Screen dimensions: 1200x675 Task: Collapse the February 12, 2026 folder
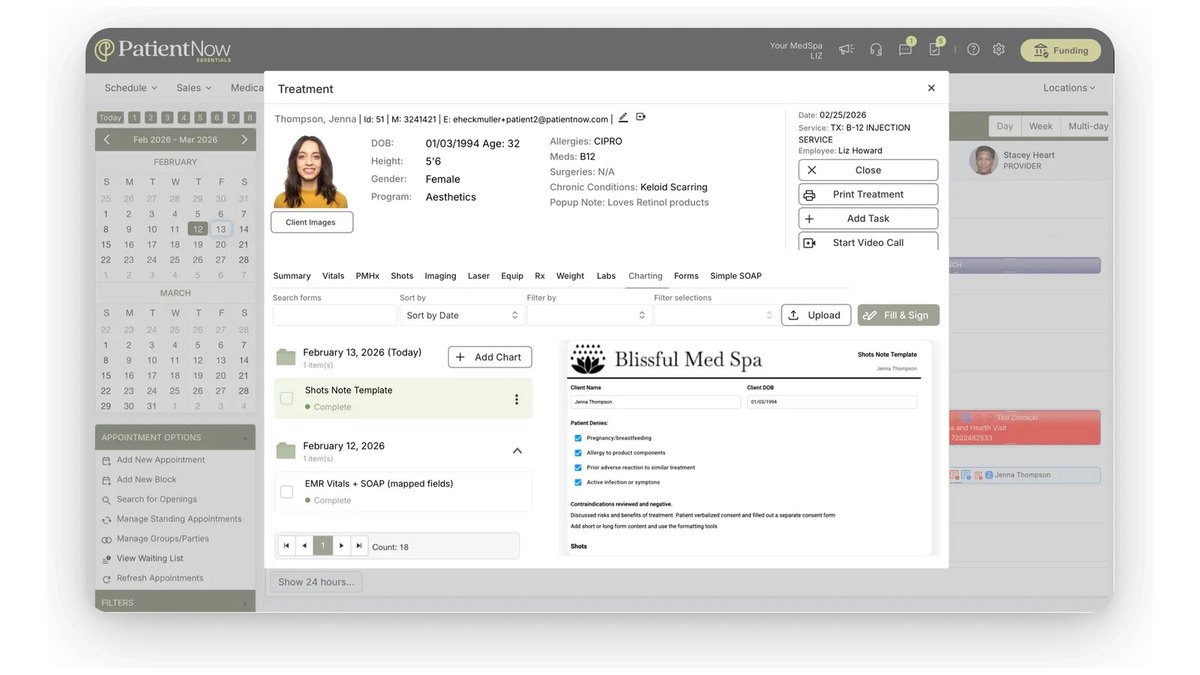(517, 451)
